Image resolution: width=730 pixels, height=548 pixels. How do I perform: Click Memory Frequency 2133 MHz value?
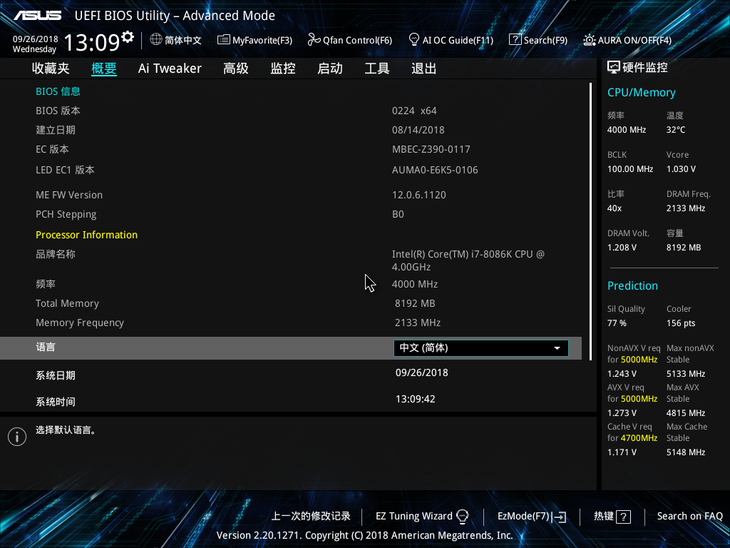pos(418,323)
